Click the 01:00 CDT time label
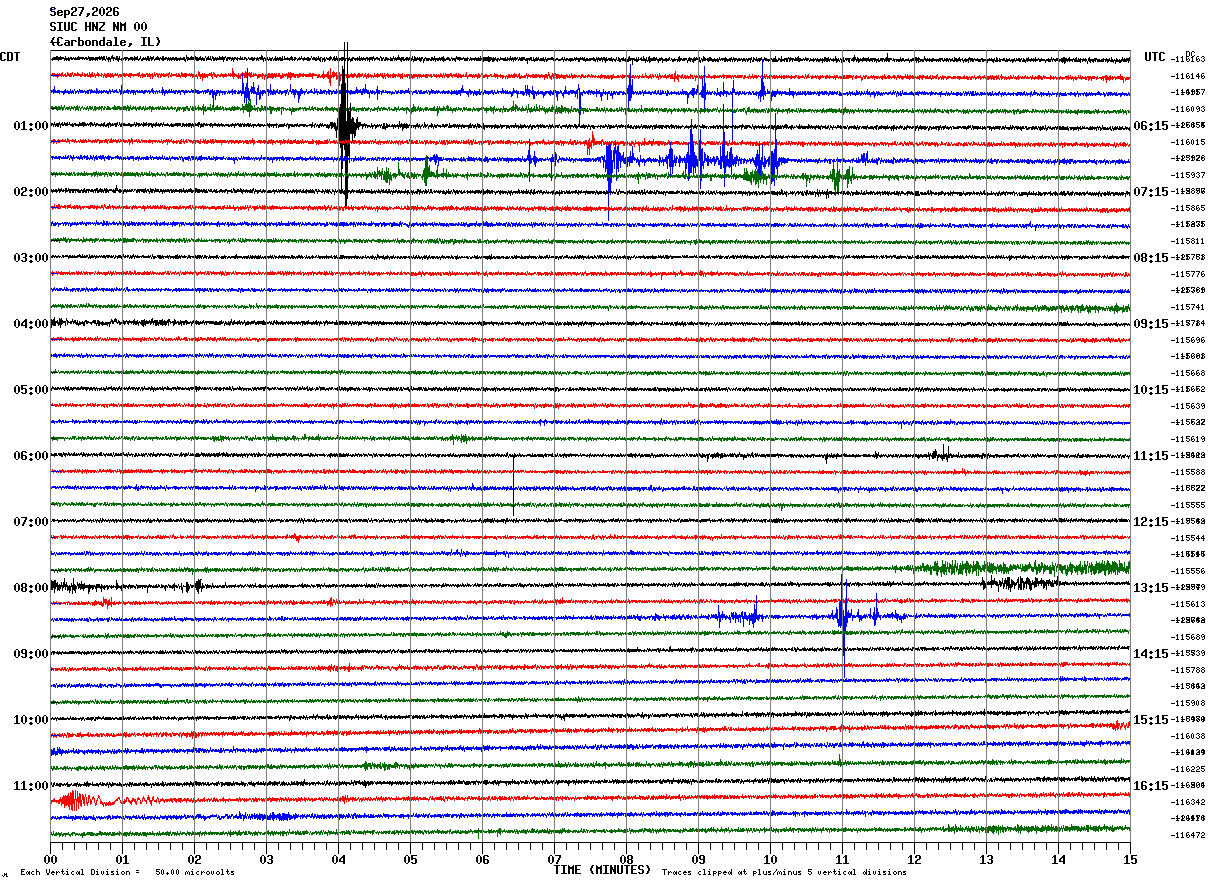Image resolution: width=1210 pixels, height=886 pixels. click(30, 126)
